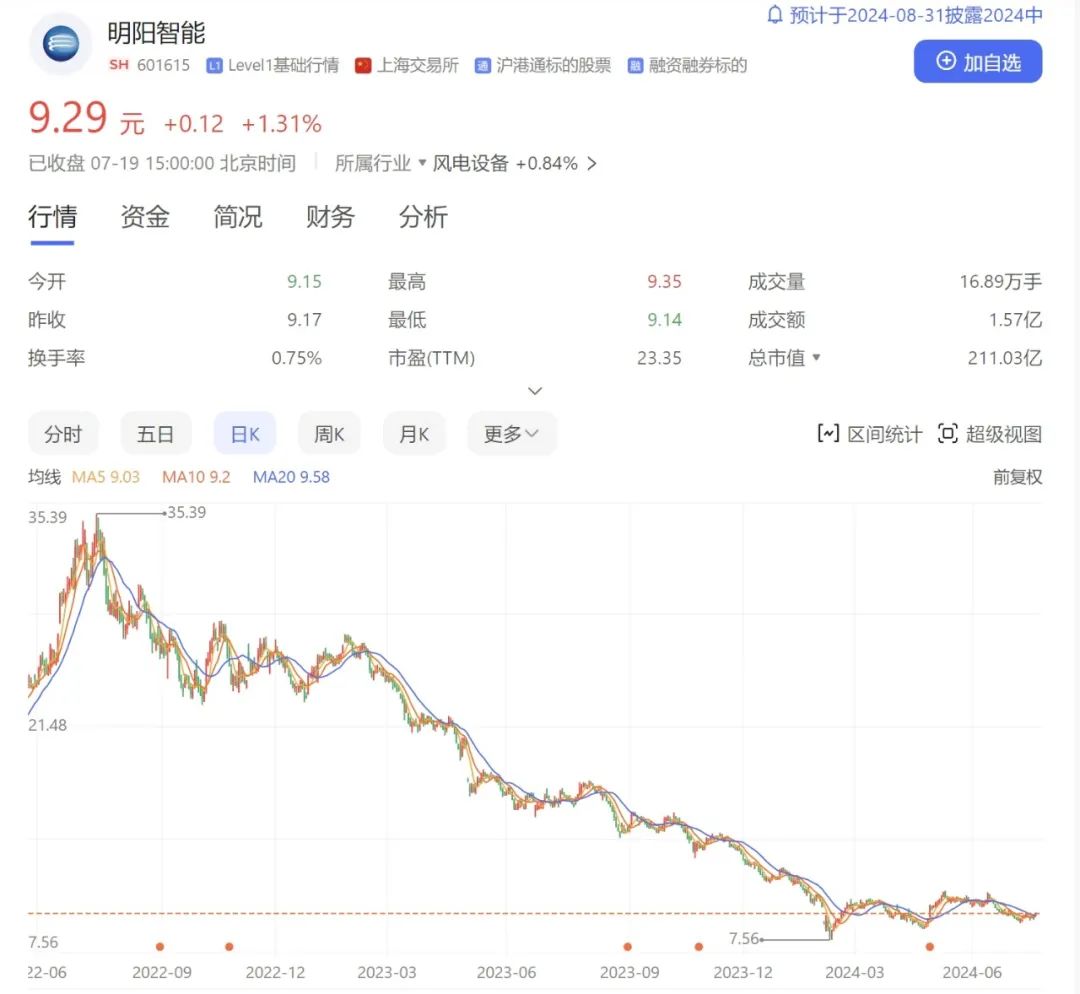Click the 沪港通标的股票 tag icon

483,66
